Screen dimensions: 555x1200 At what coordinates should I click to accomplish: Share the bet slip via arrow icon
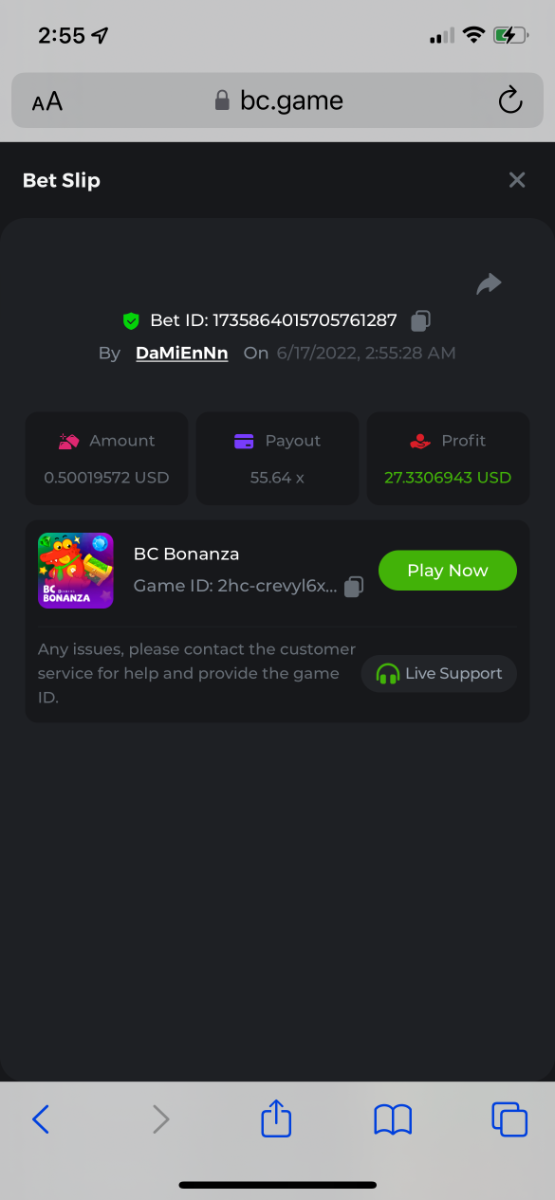pos(488,285)
